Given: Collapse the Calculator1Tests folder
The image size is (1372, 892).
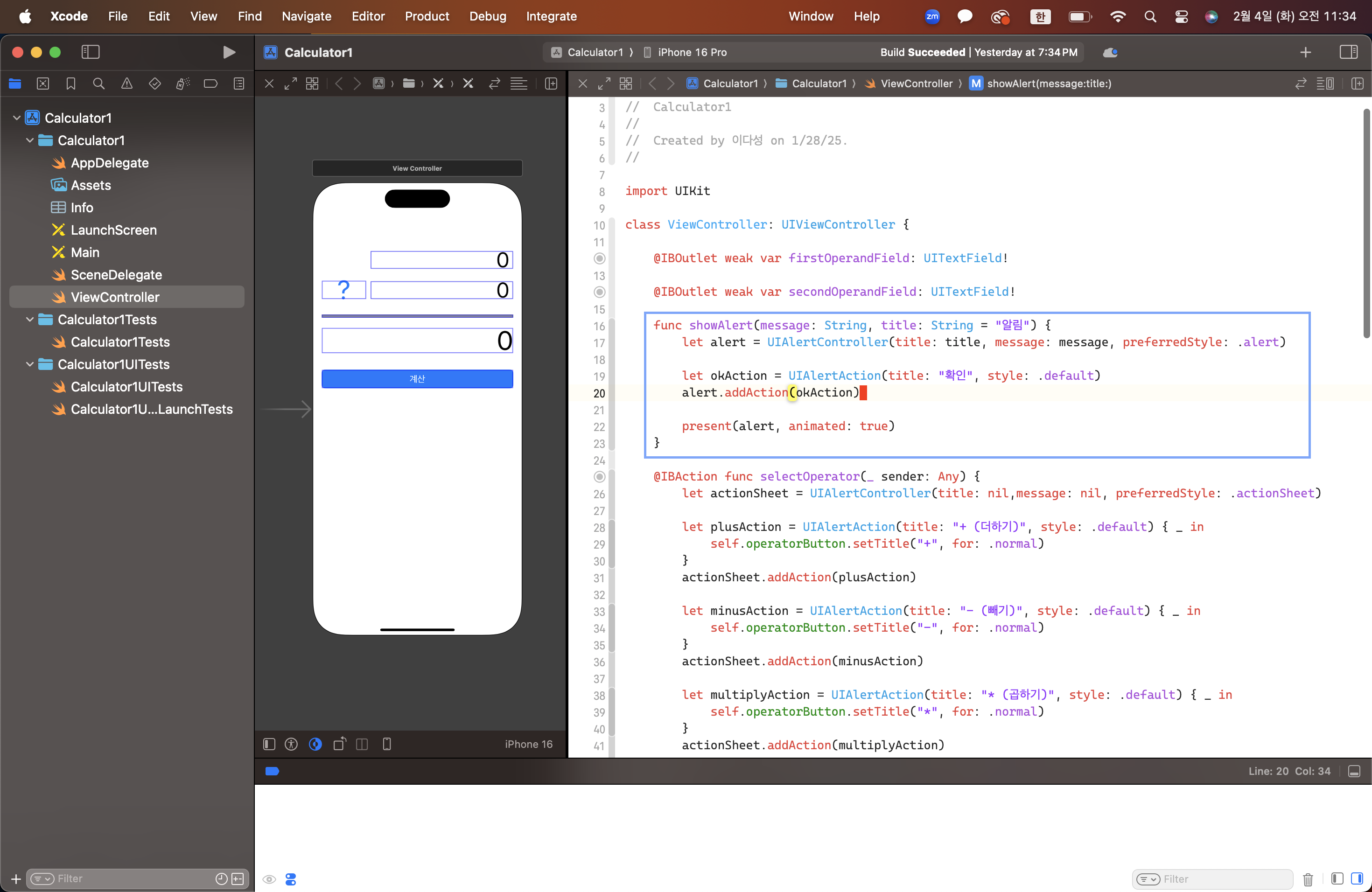Looking at the screenshot, I should pos(30,319).
